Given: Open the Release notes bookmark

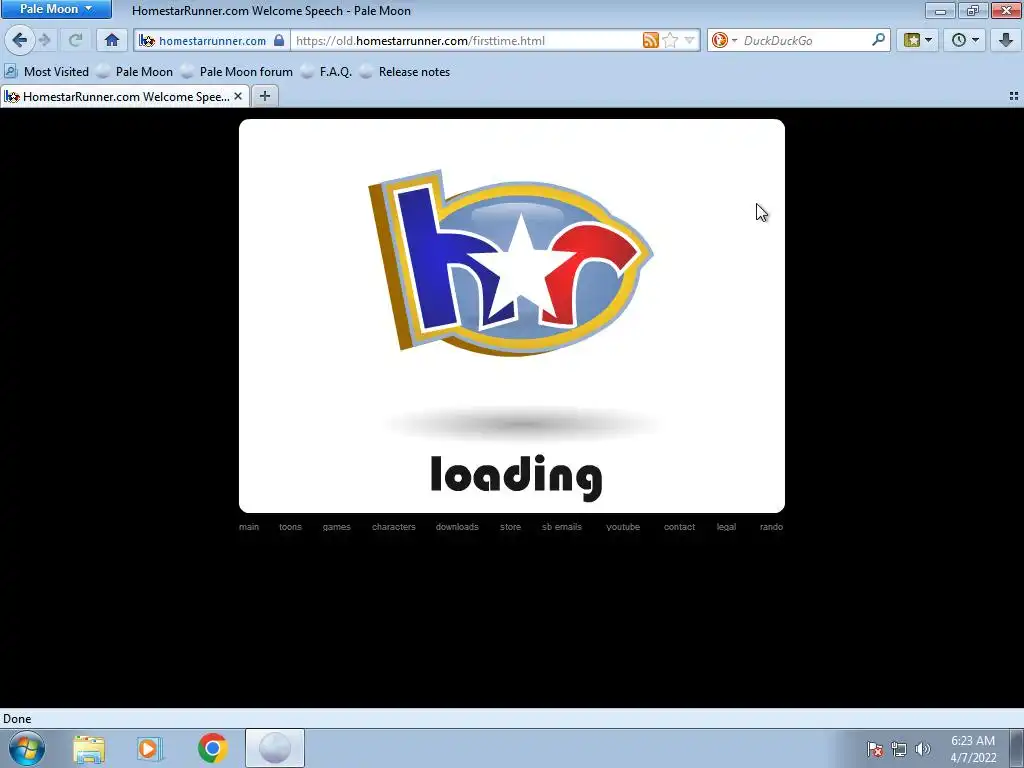Looking at the screenshot, I should click(x=405, y=72).
